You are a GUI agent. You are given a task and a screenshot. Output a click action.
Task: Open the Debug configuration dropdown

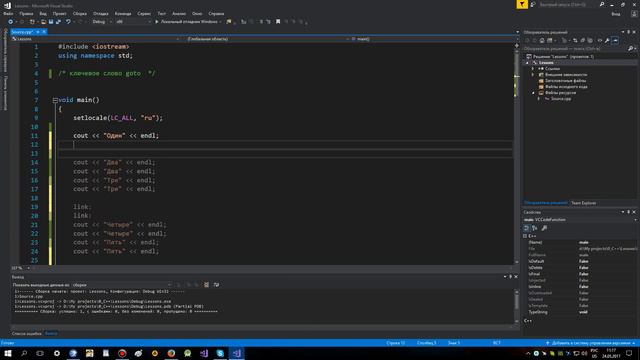point(102,22)
